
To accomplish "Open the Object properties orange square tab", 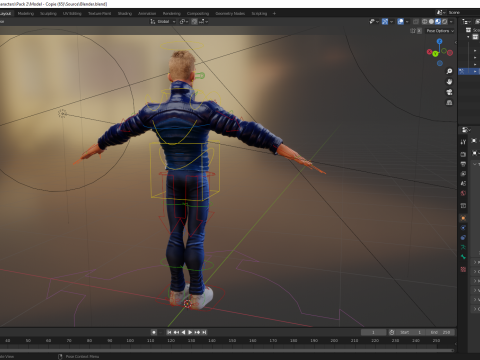I will point(463,218).
